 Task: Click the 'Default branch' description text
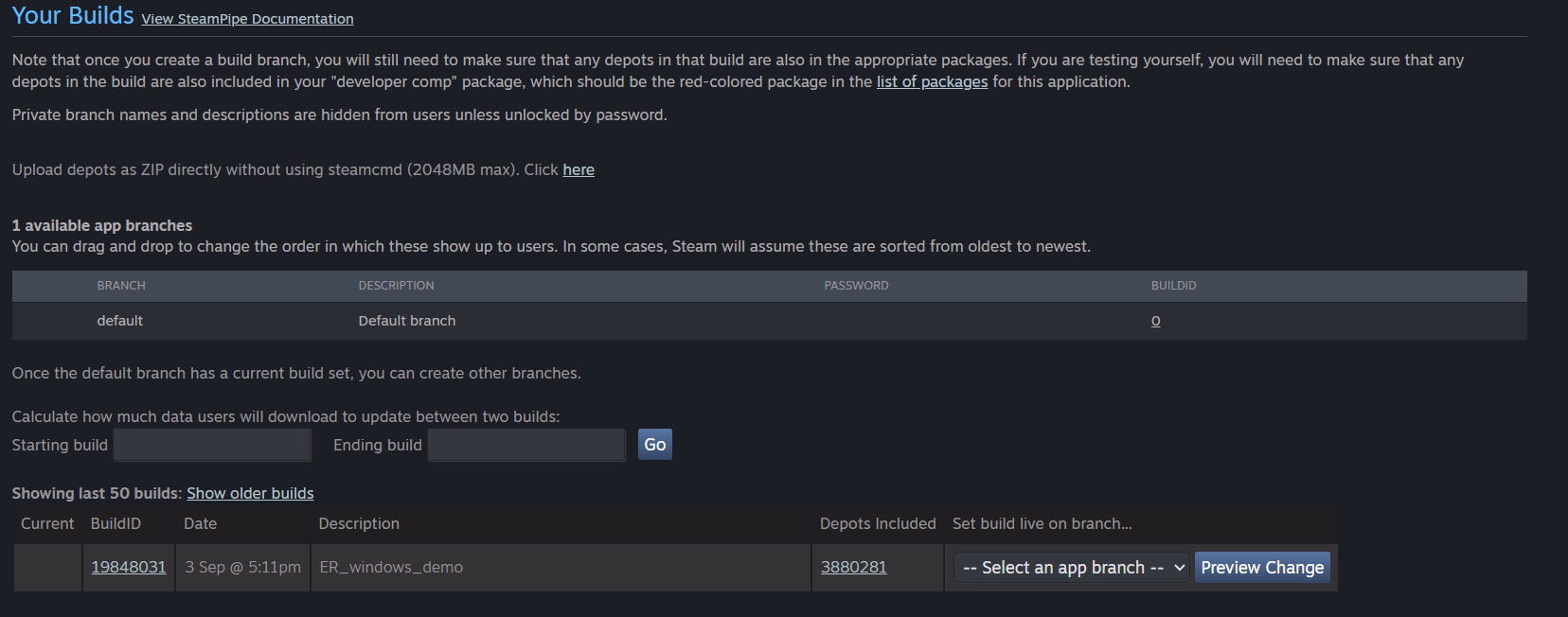pos(407,322)
